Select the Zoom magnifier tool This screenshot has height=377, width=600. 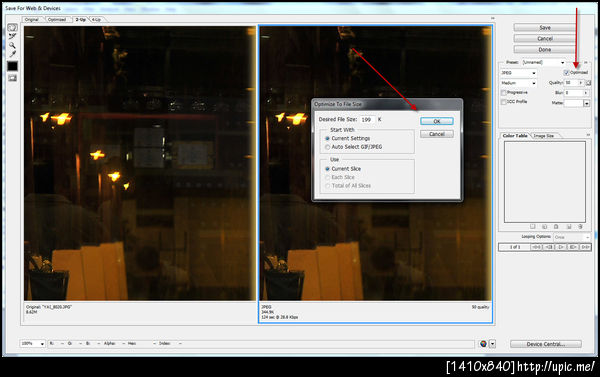[12, 45]
